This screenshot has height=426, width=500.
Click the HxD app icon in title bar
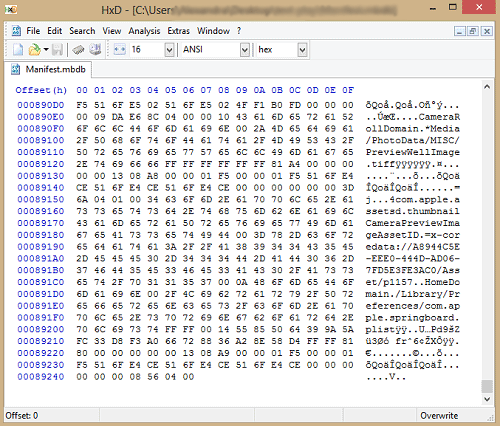(x=11, y=9)
